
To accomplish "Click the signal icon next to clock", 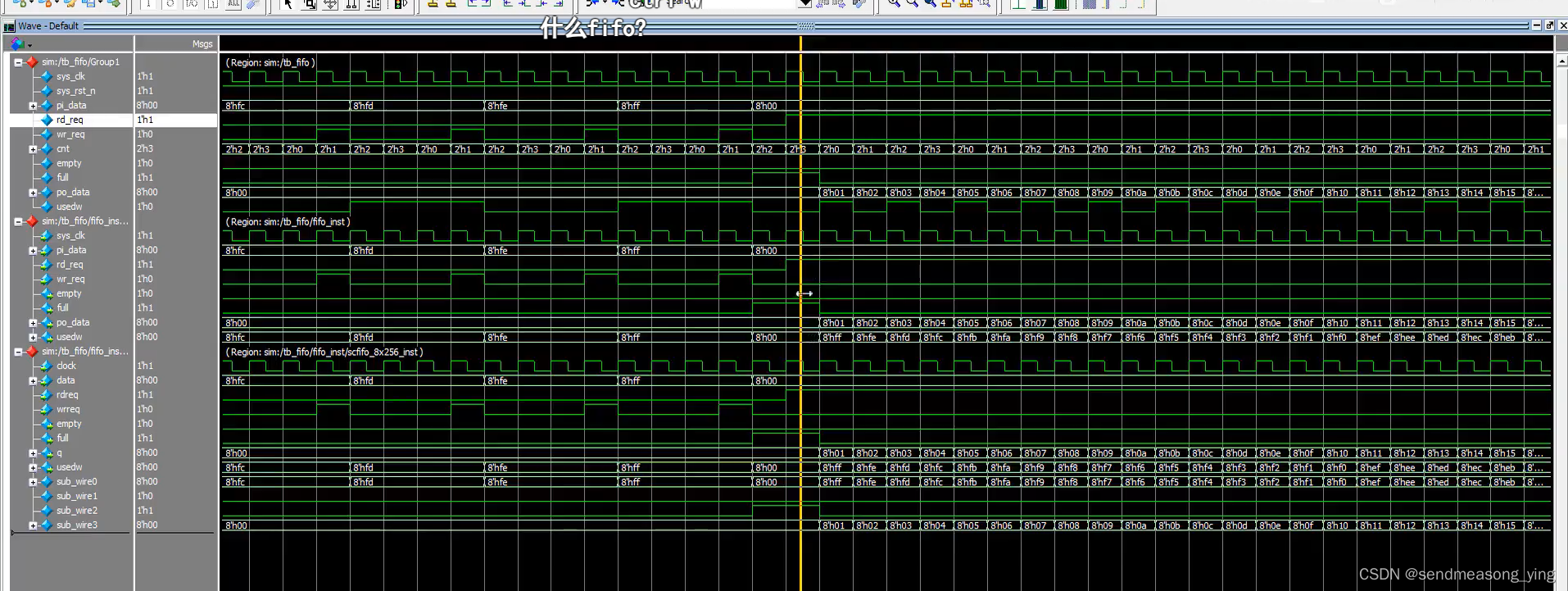I will (x=47, y=366).
